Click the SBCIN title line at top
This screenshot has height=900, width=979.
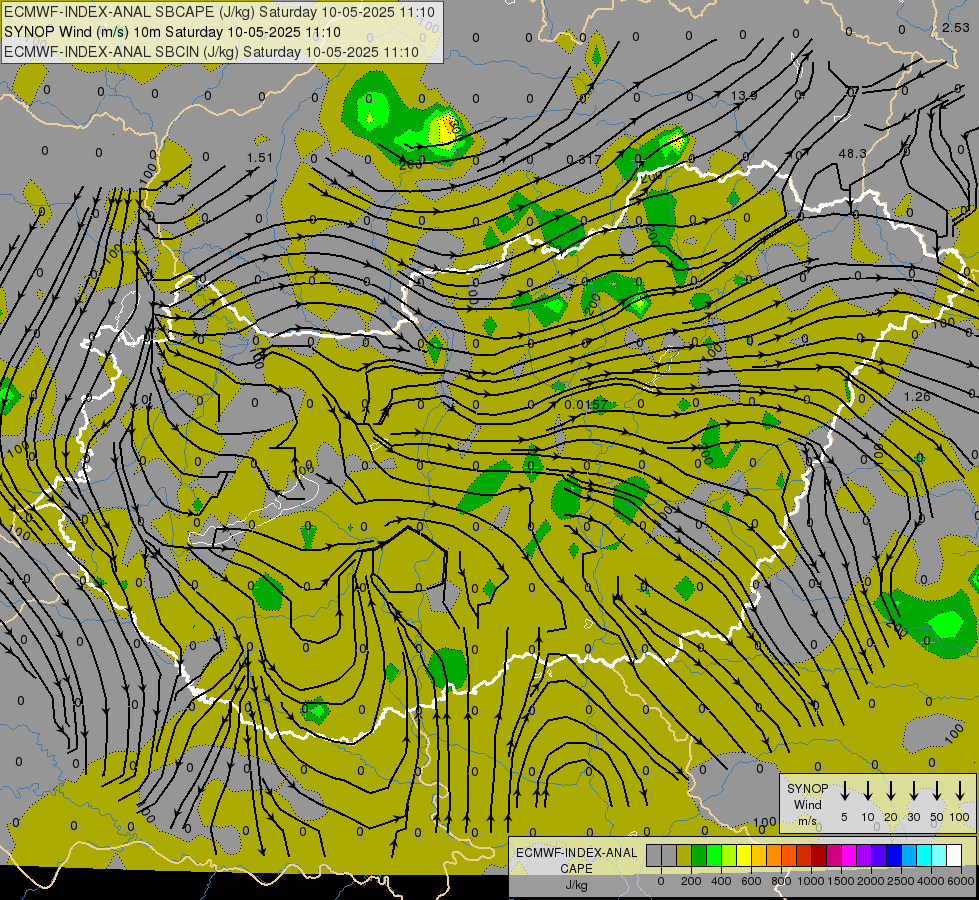tap(211, 52)
